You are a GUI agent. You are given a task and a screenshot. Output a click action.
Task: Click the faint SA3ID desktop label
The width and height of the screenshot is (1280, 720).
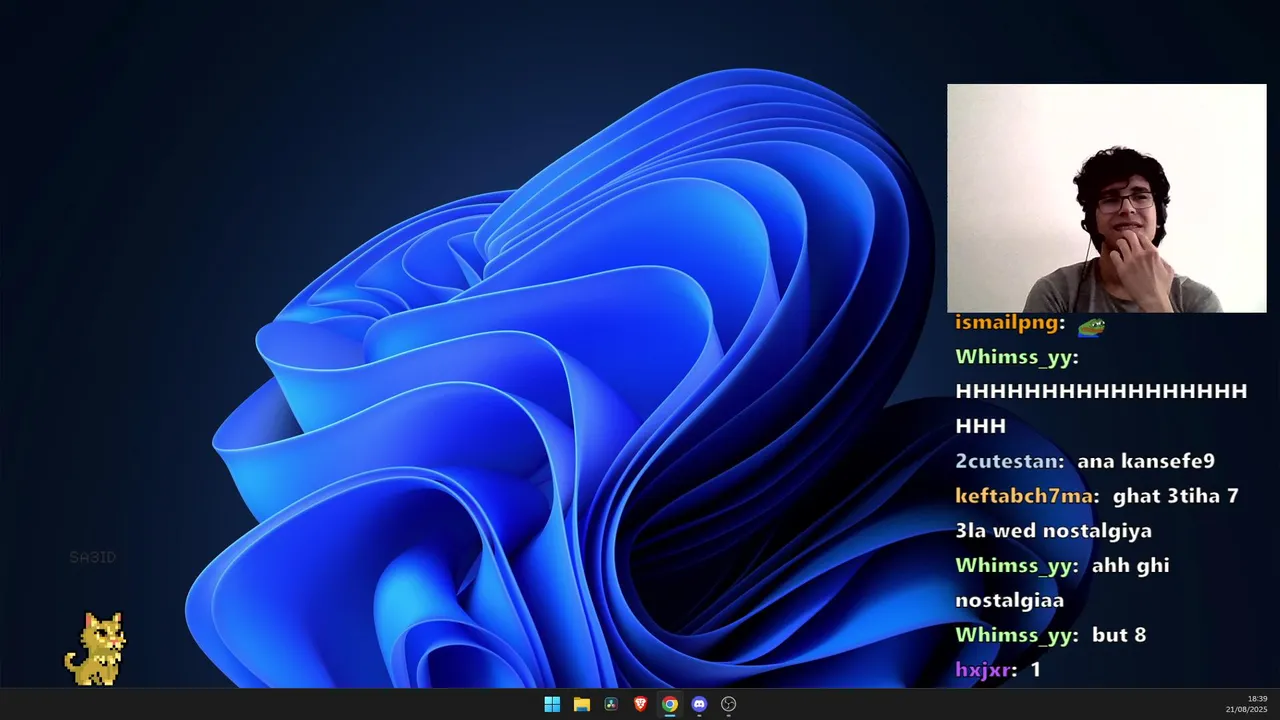click(92, 557)
